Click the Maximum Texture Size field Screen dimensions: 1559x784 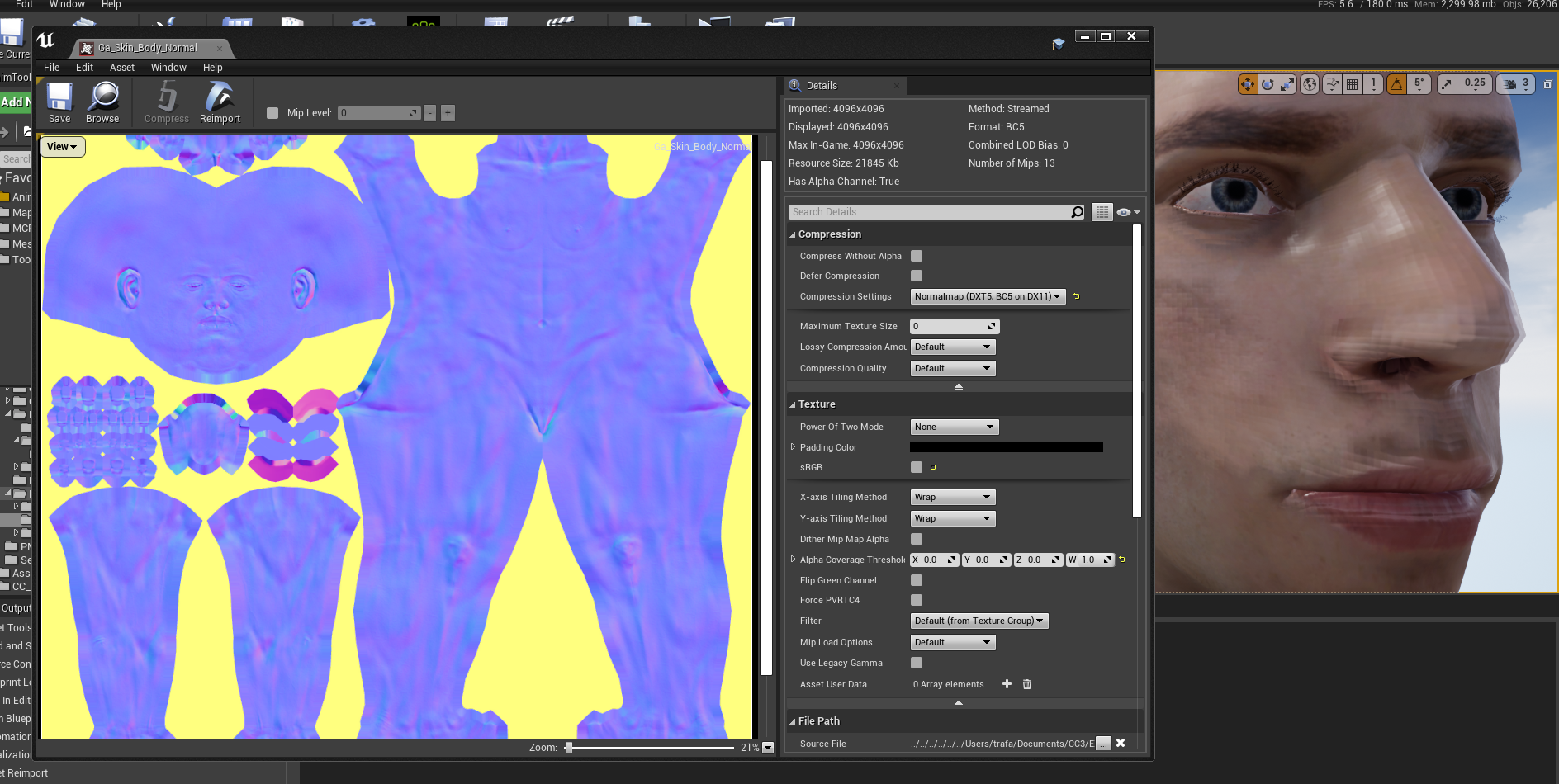pos(955,326)
